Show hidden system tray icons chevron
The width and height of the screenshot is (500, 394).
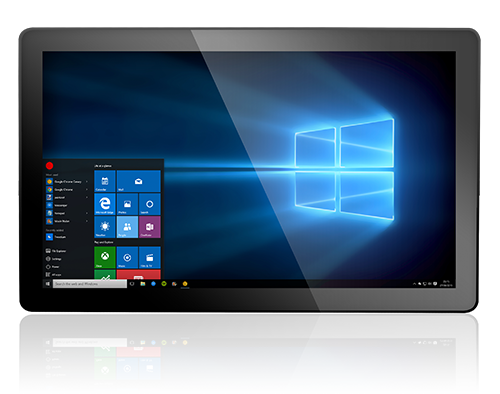click(x=414, y=284)
